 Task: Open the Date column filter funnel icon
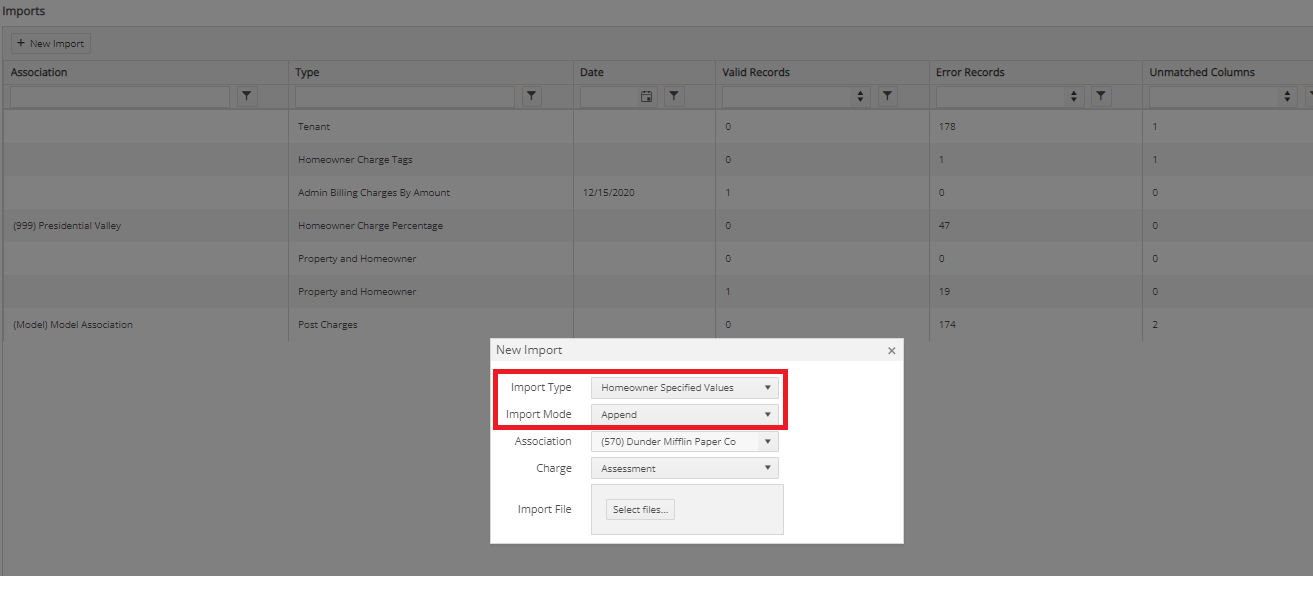pos(675,96)
